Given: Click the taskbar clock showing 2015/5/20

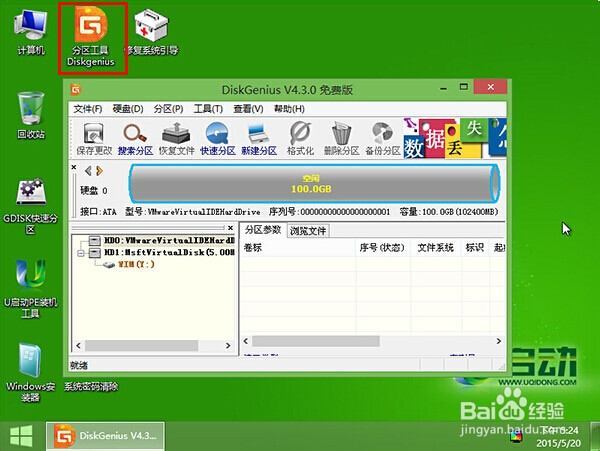Looking at the screenshot, I should [x=558, y=436].
